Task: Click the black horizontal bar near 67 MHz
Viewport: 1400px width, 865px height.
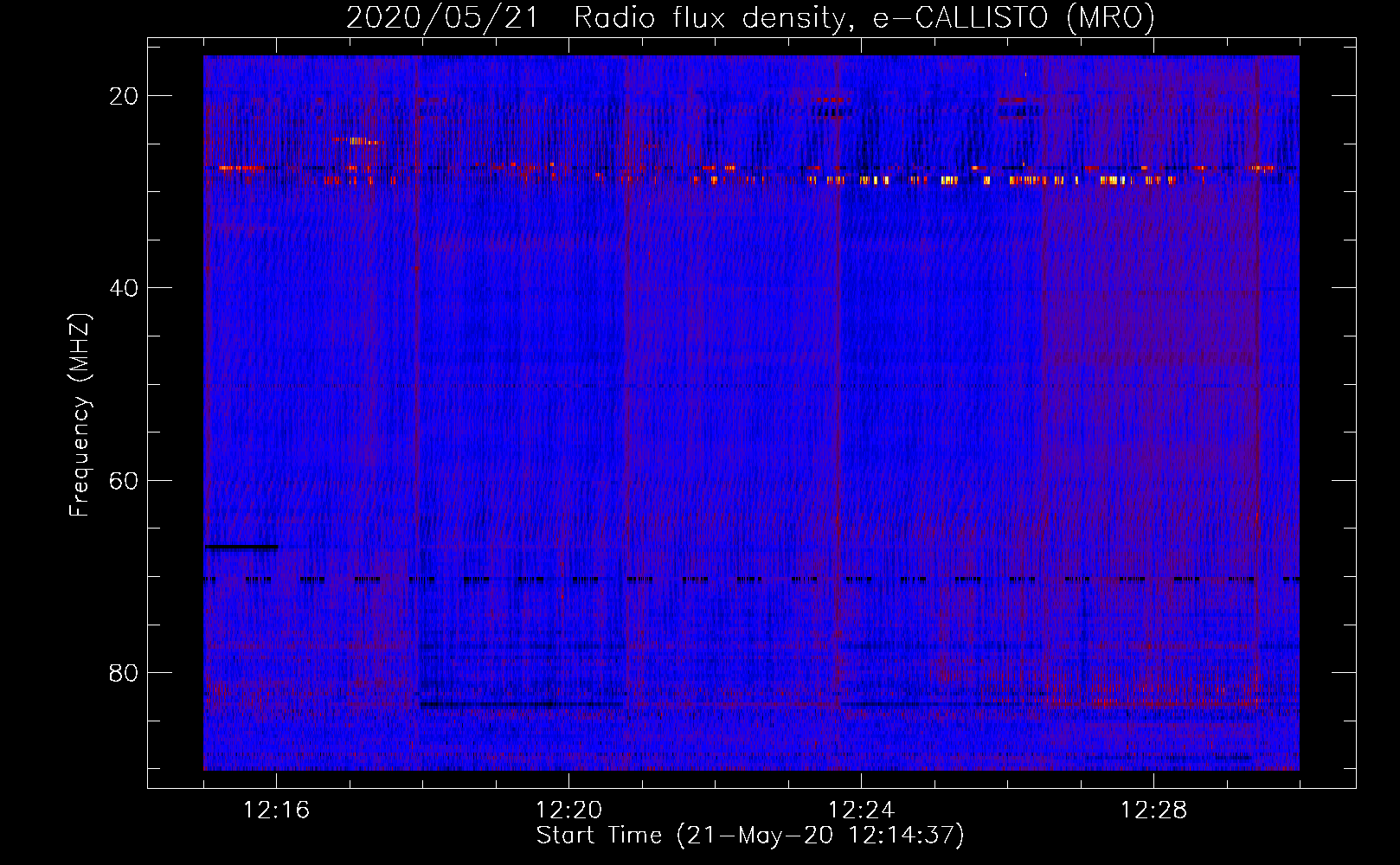Action: (241, 547)
